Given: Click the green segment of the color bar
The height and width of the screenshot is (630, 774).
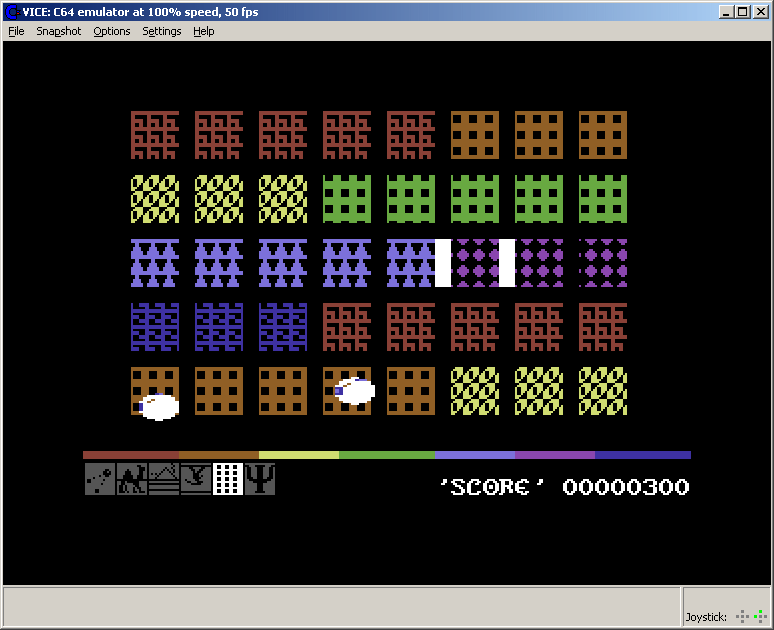Looking at the screenshot, I should [x=387, y=455].
